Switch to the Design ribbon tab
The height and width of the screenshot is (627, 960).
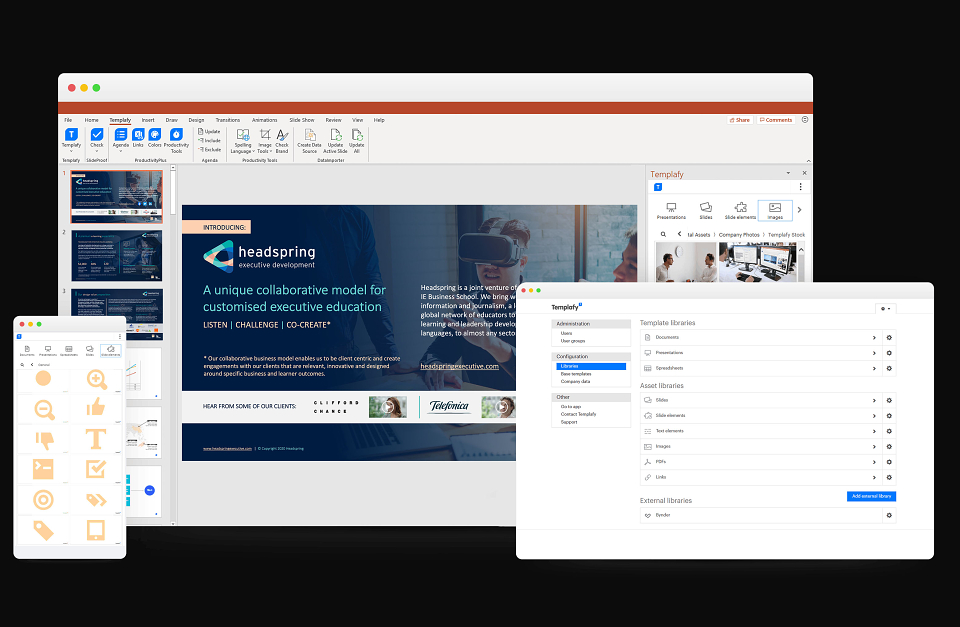click(x=196, y=120)
